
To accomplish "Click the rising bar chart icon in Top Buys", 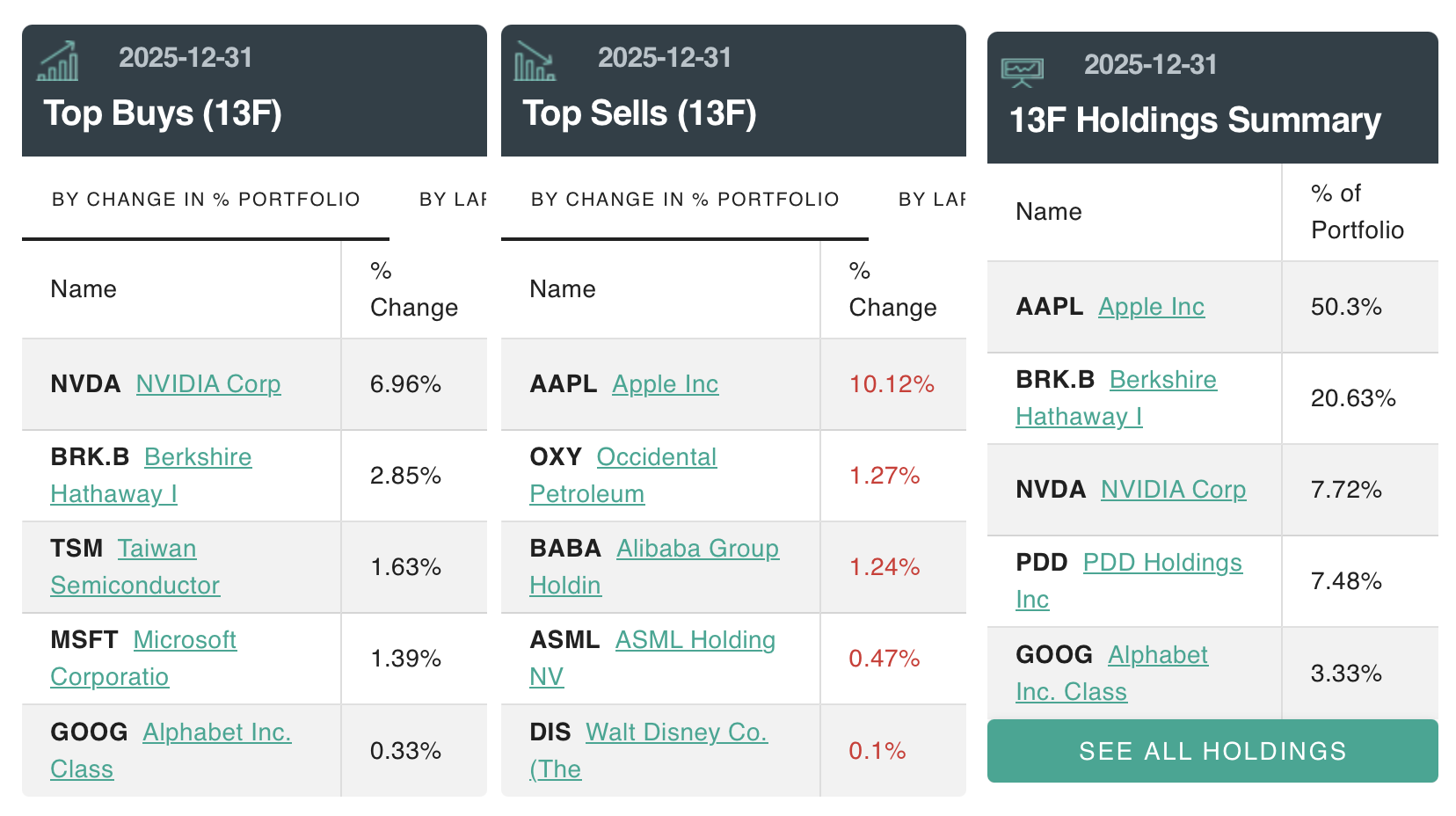I will [x=58, y=62].
